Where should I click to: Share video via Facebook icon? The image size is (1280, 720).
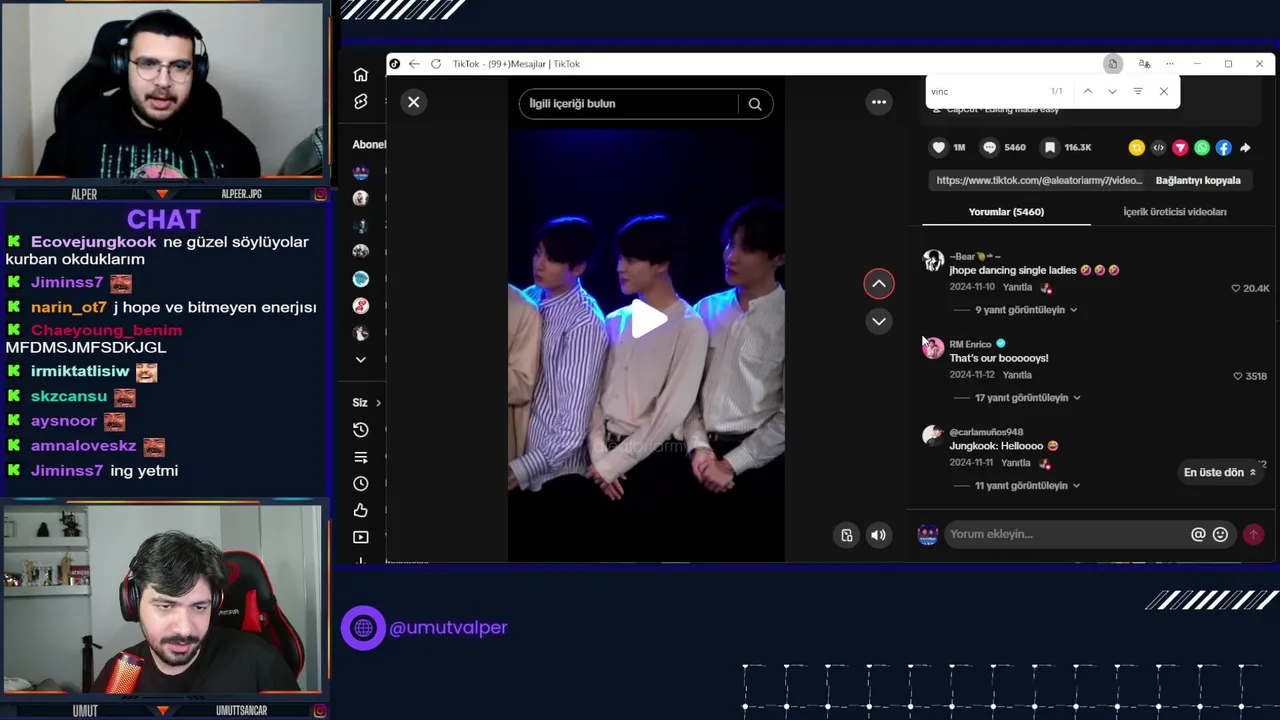[1224, 148]
